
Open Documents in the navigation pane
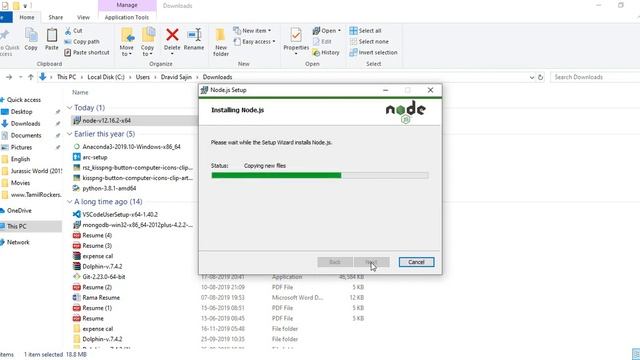point(26,135)
